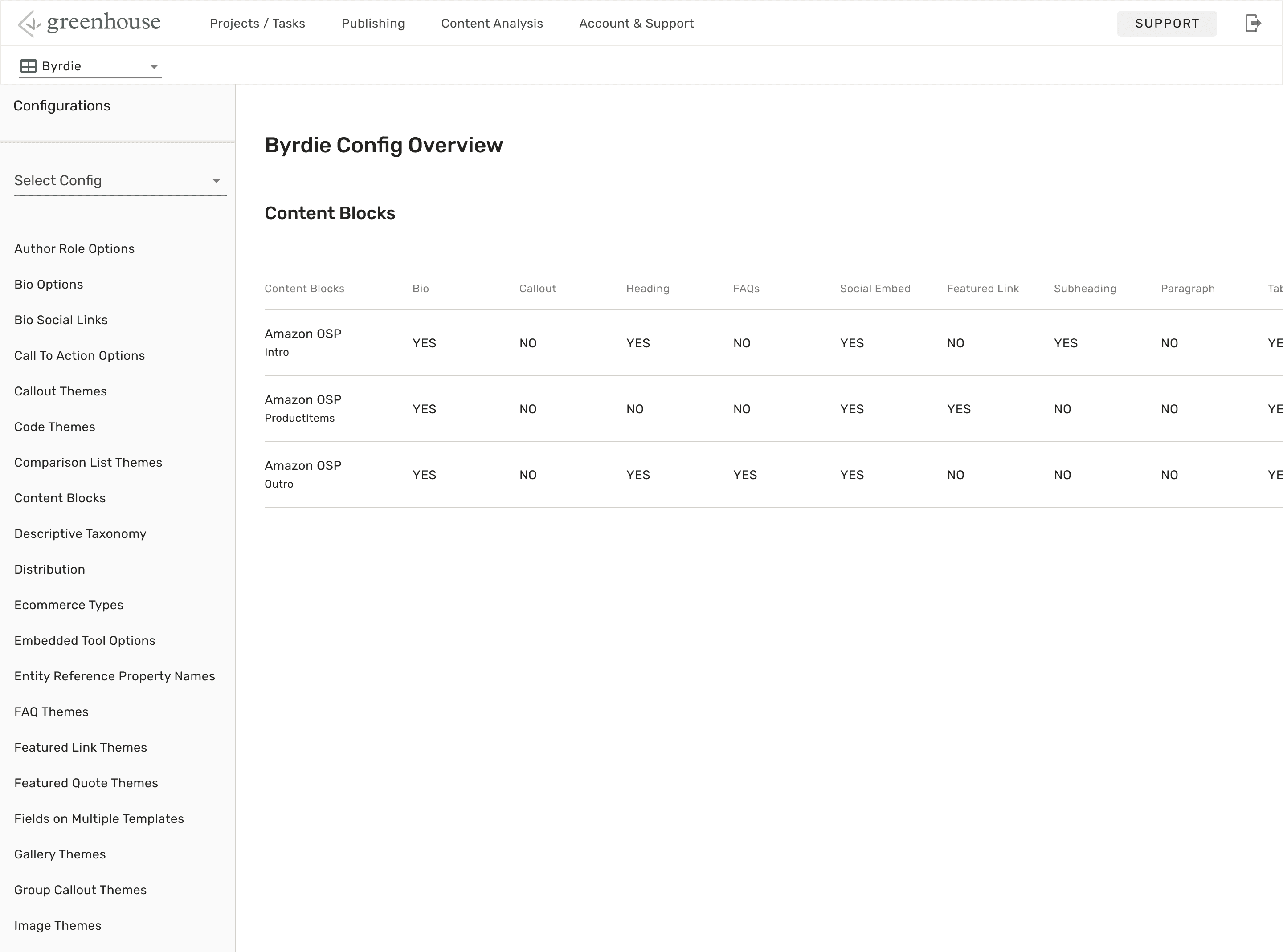This screenshot has height=952, width=1283.
Task: Click the Amazon OSP Intro row
Action: click(x=303, y=343)
